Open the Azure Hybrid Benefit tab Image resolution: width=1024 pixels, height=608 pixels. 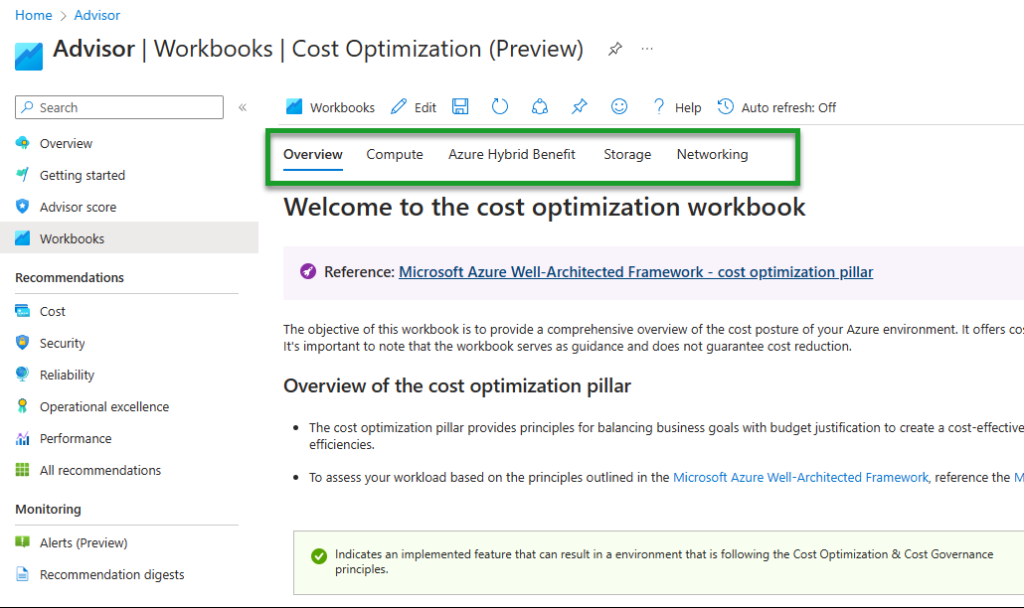point(512,154)
